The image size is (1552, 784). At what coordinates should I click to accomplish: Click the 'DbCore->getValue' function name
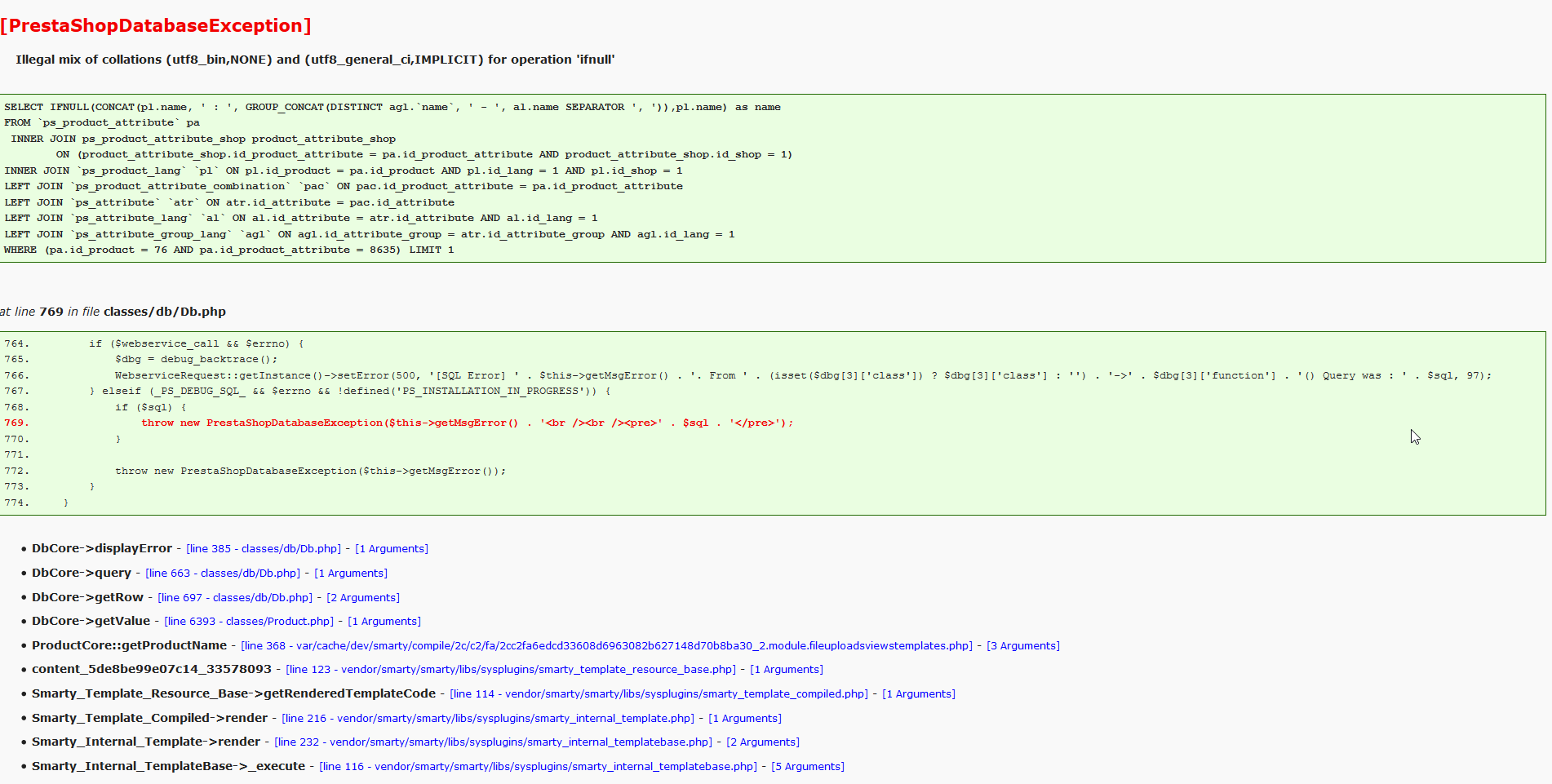[91, 622]
